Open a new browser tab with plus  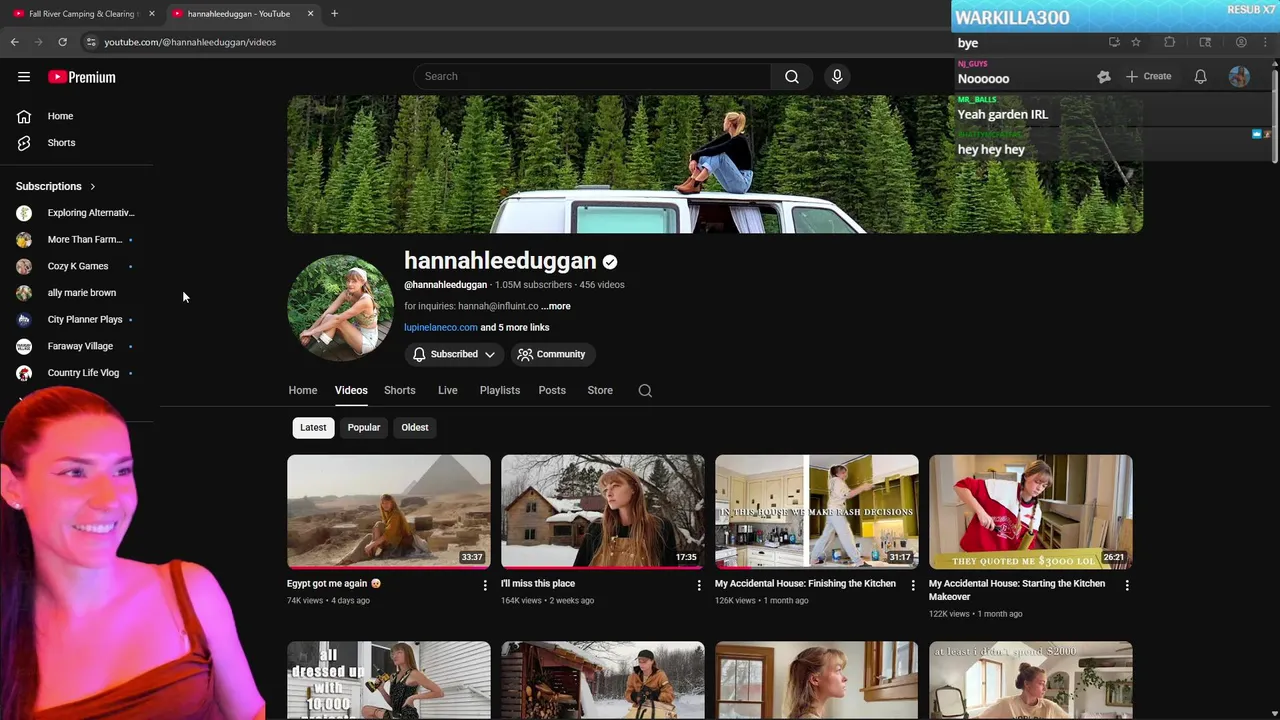334,13
